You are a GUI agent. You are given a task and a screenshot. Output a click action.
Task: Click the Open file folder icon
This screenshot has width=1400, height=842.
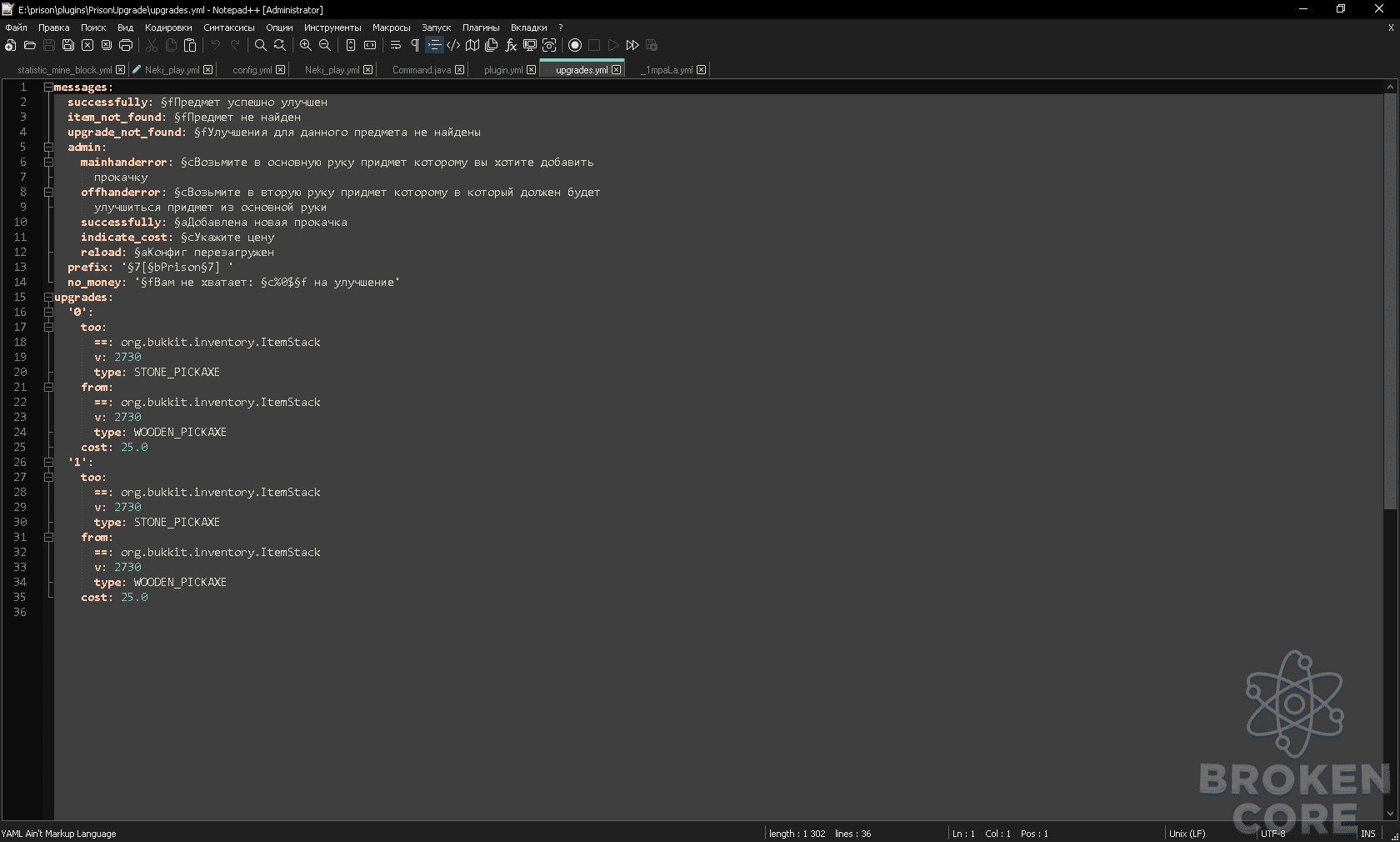pos(29,45)
